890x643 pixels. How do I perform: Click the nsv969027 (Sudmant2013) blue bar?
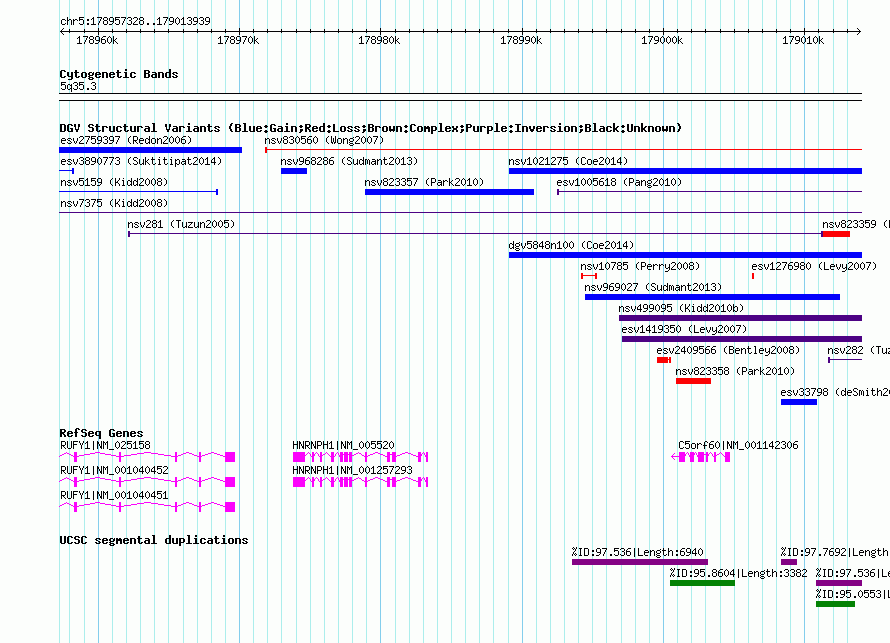(x=712, y=297)
